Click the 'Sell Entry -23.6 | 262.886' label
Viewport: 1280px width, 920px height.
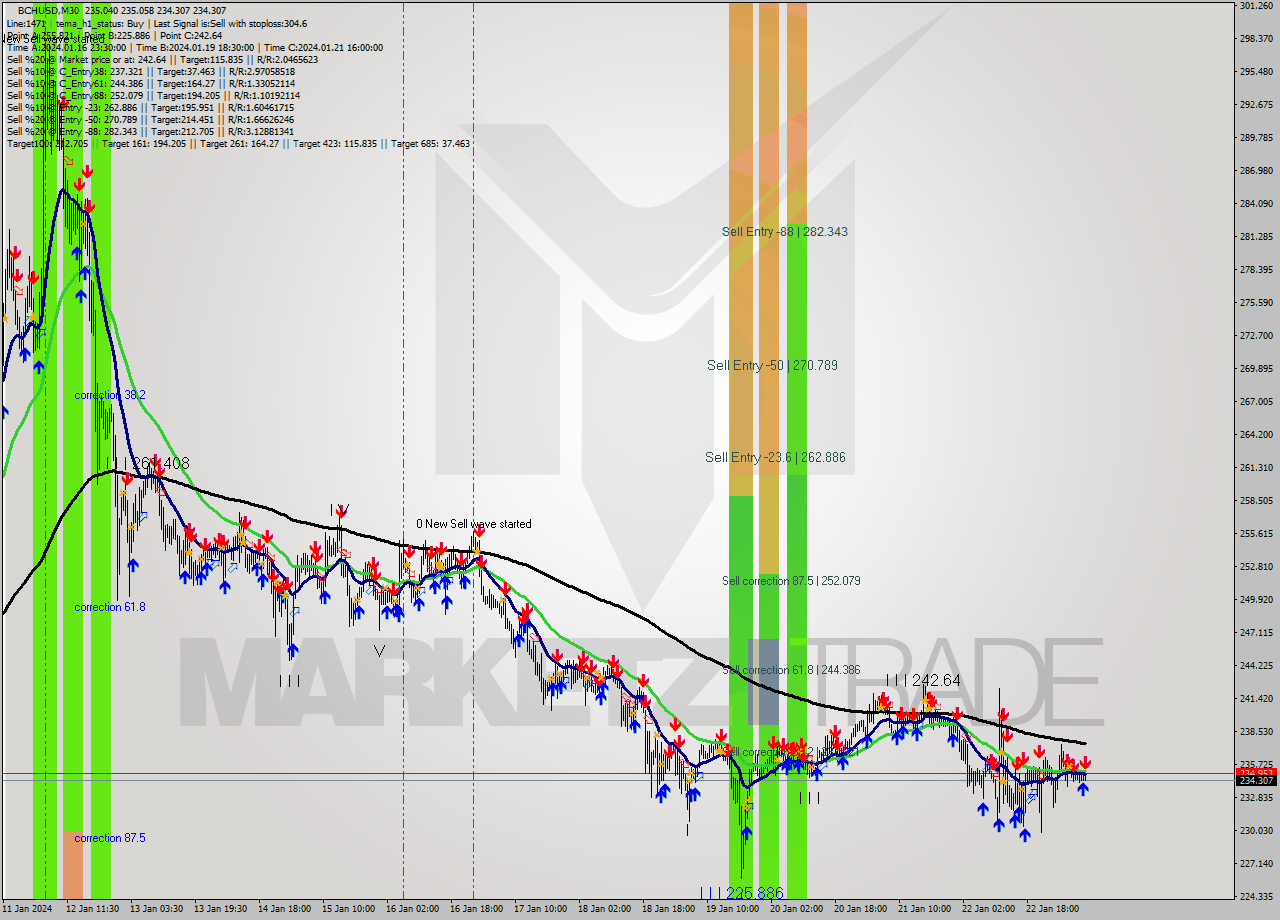pos(775,458)
